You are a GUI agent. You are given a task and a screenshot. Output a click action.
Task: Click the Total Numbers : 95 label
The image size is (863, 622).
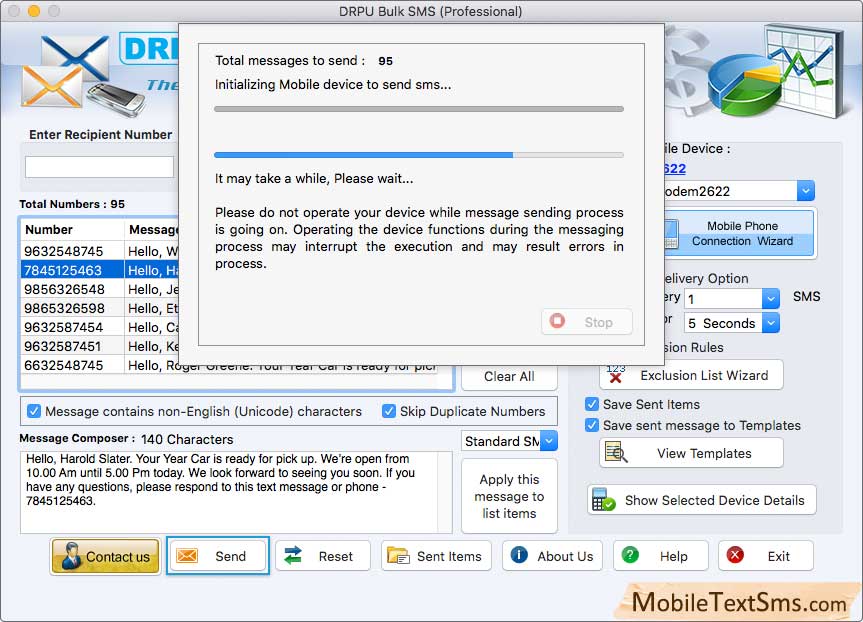72,204
